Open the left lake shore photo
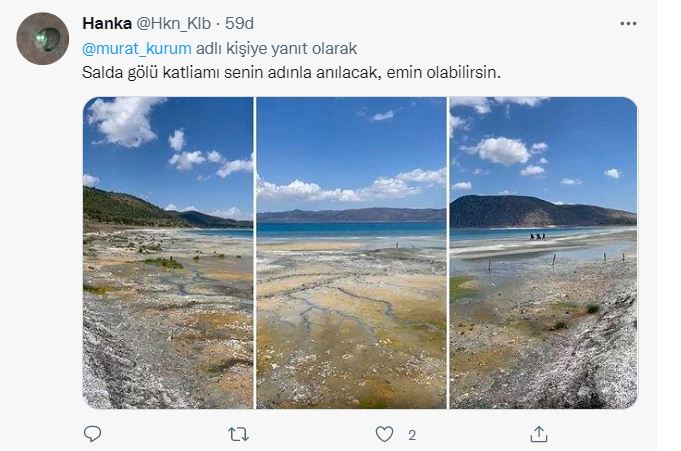Viewport: 681px width, 451px height. point(168,252)
